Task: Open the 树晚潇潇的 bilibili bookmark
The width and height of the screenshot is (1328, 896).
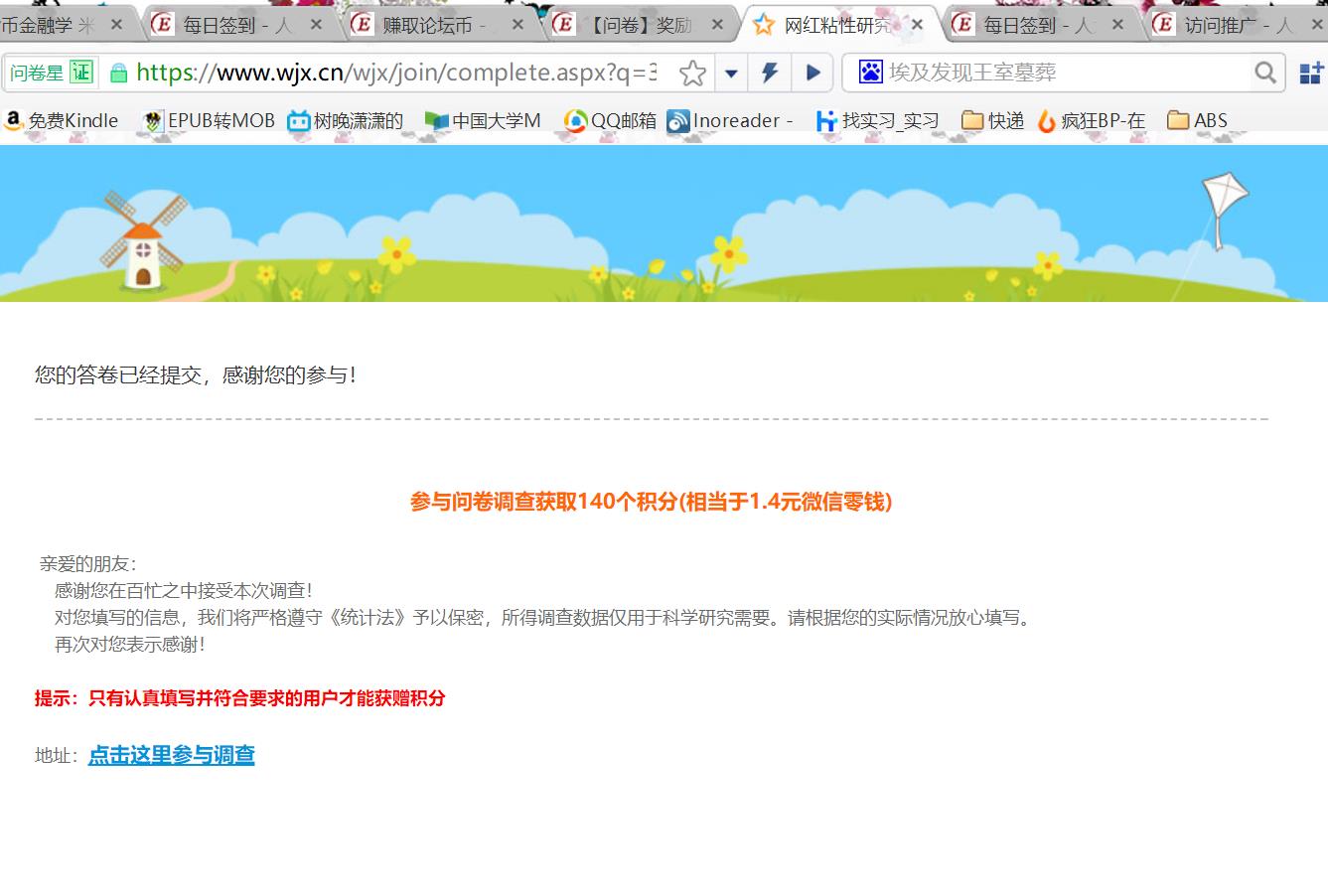Action: coord(346,121)
